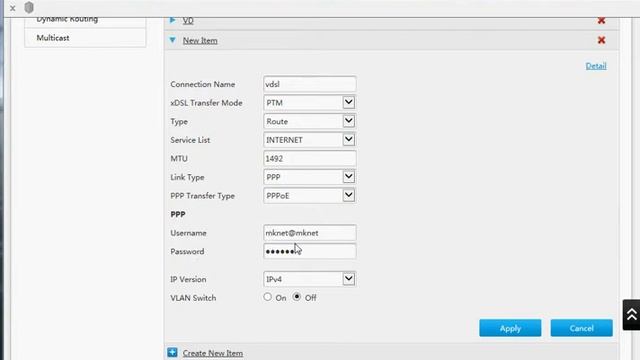Viewport: 640px width, 360px height.
Task: Apply the connection settings
Action: click(x=510, y=328)
